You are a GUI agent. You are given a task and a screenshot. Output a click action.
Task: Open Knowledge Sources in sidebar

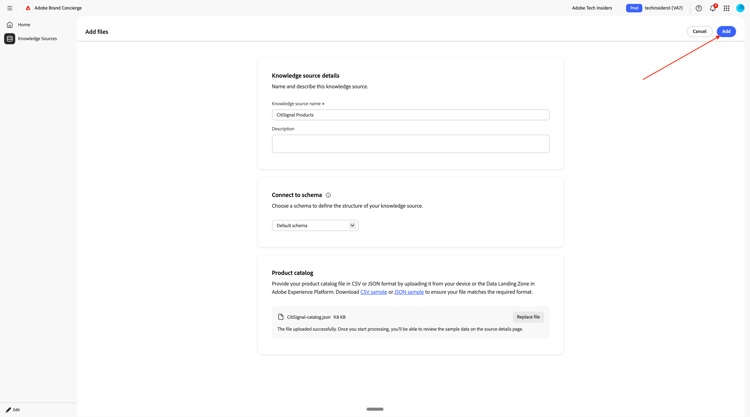[x=39, y=38]
